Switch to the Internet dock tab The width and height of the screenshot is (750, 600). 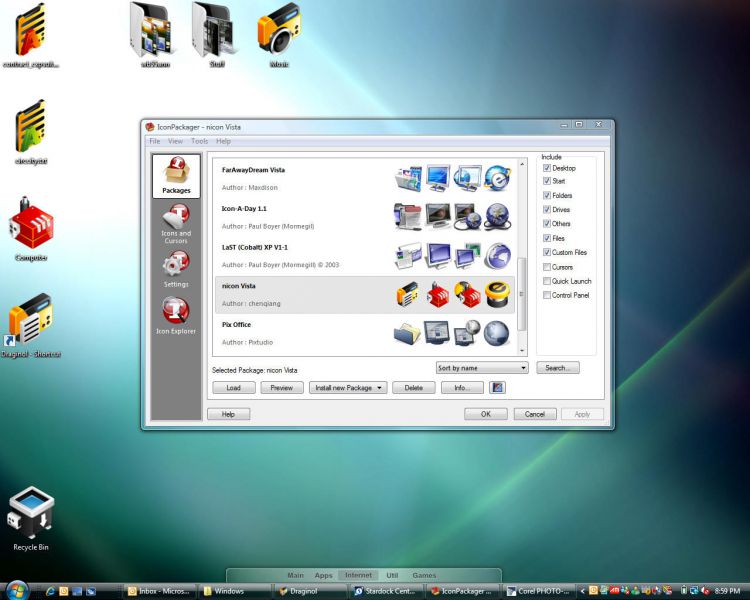358,575
